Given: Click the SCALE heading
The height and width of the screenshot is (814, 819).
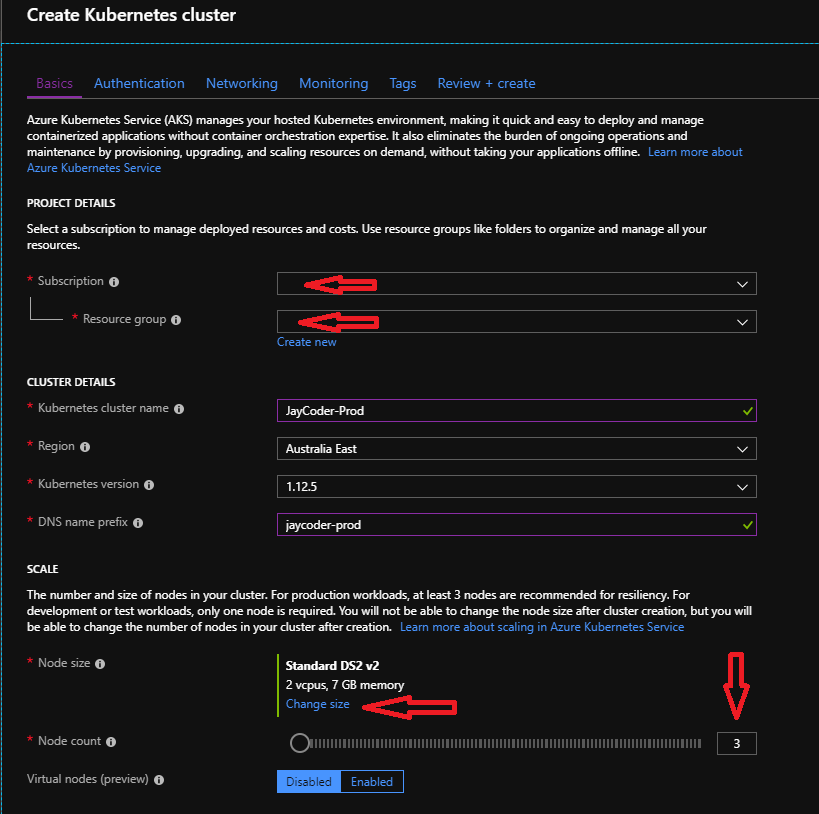Looking at the screenshot, I should (42, 569).
